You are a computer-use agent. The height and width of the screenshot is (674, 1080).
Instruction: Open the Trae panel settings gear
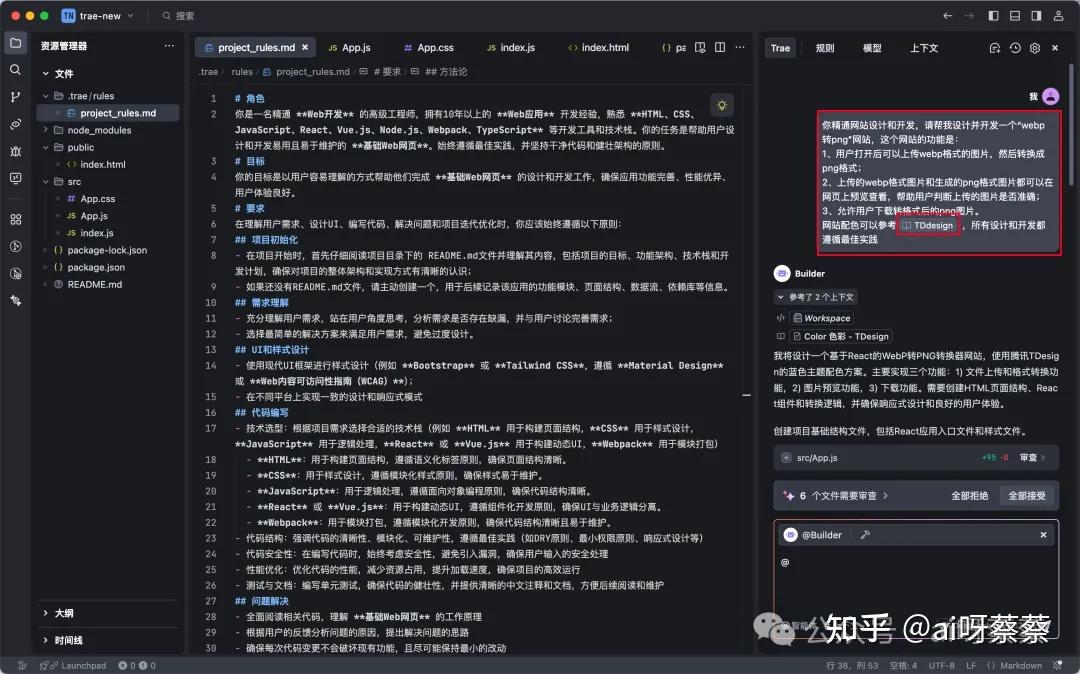click(1034, 47)
